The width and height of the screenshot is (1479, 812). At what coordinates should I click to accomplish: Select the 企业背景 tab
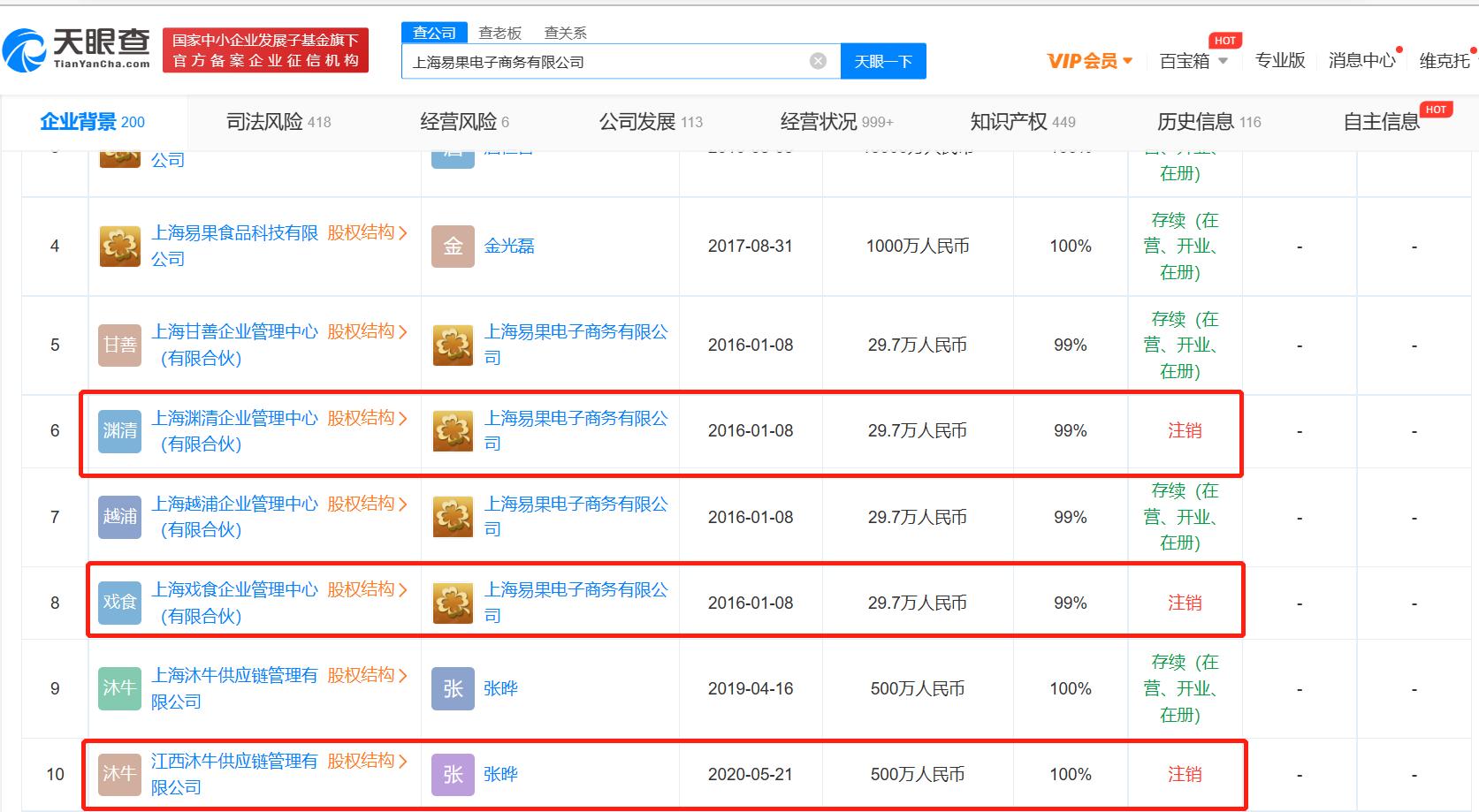(x=92, y=122)
